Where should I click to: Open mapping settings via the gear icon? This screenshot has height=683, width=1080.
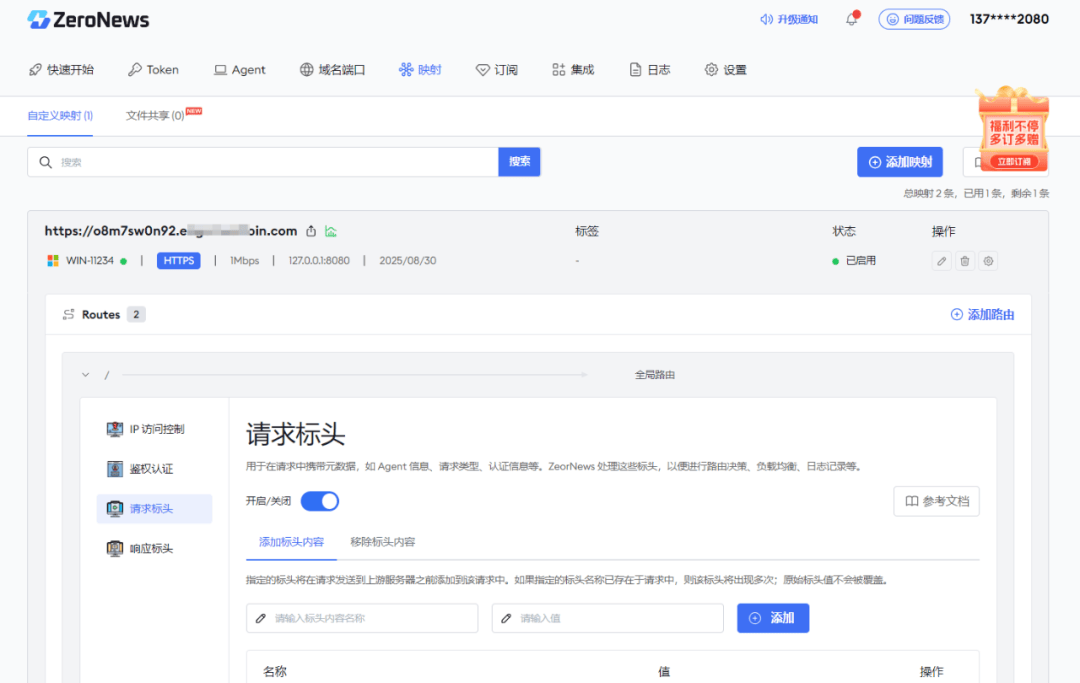[987, 261]
